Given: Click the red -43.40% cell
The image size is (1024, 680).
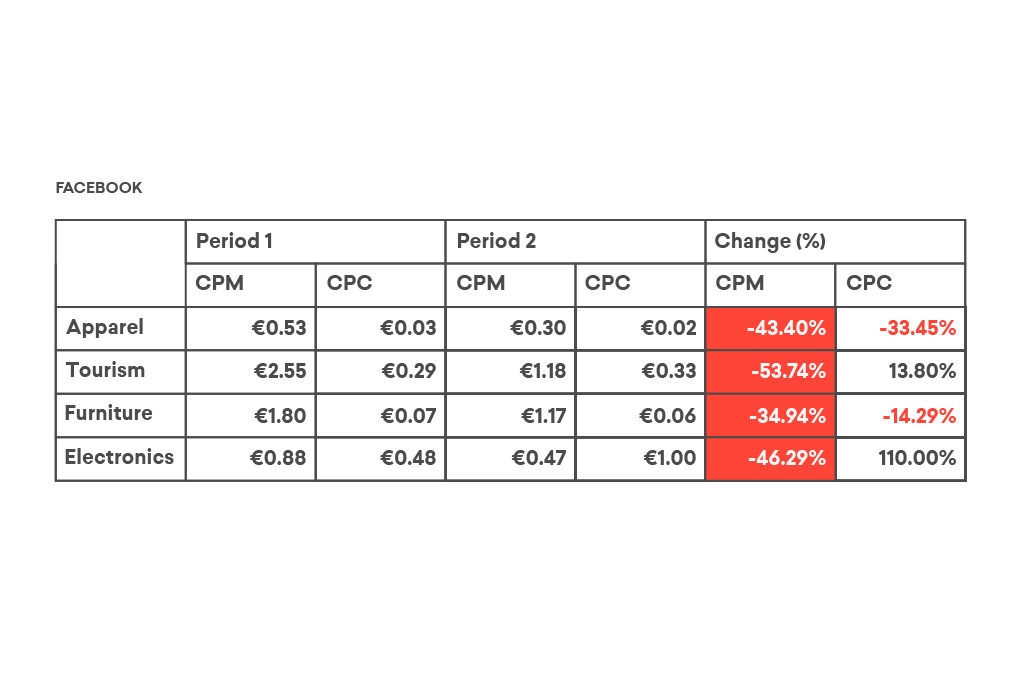Looking at the screenshot, I should point(770,328).
